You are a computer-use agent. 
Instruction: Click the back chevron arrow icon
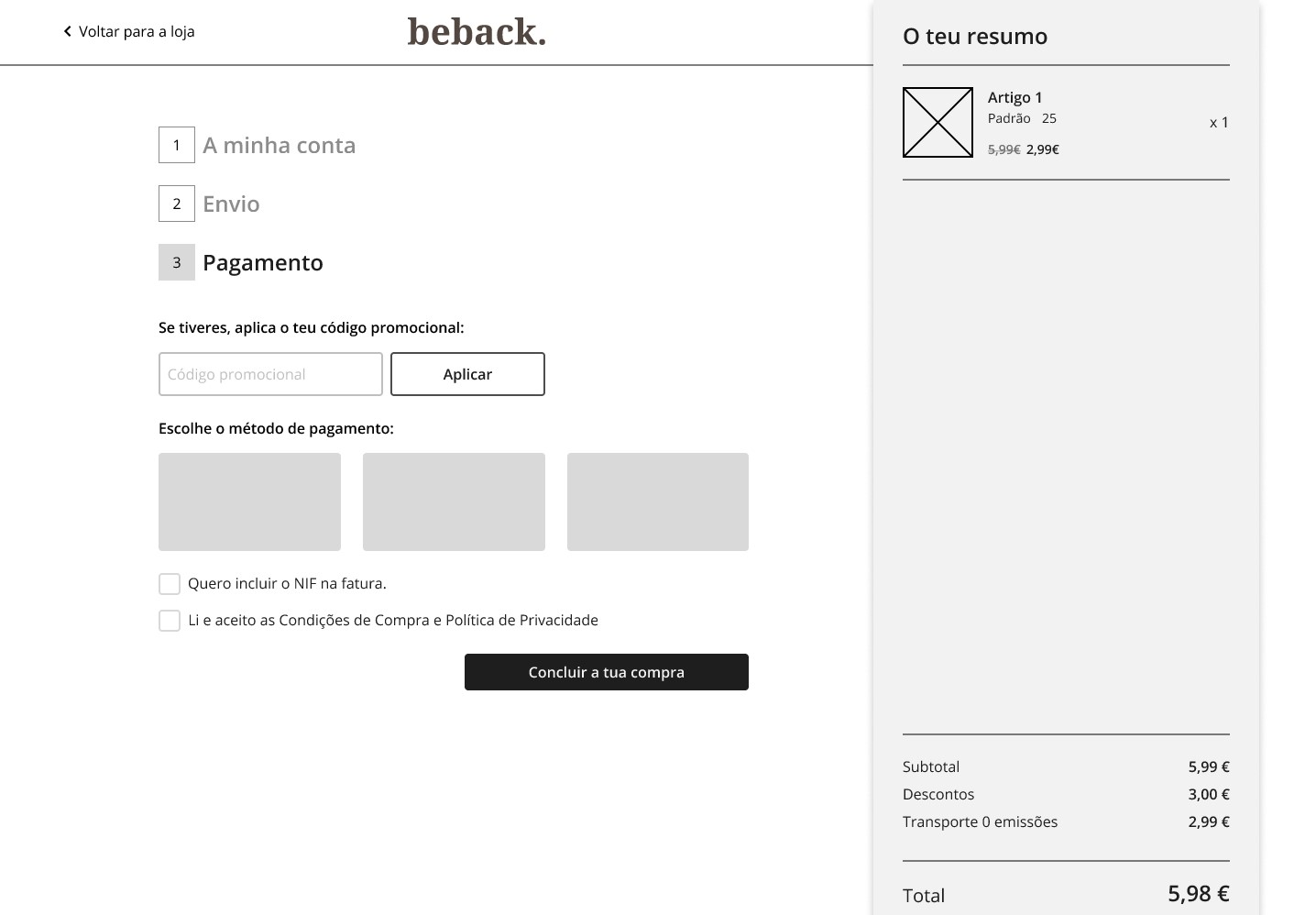(67, 31)
